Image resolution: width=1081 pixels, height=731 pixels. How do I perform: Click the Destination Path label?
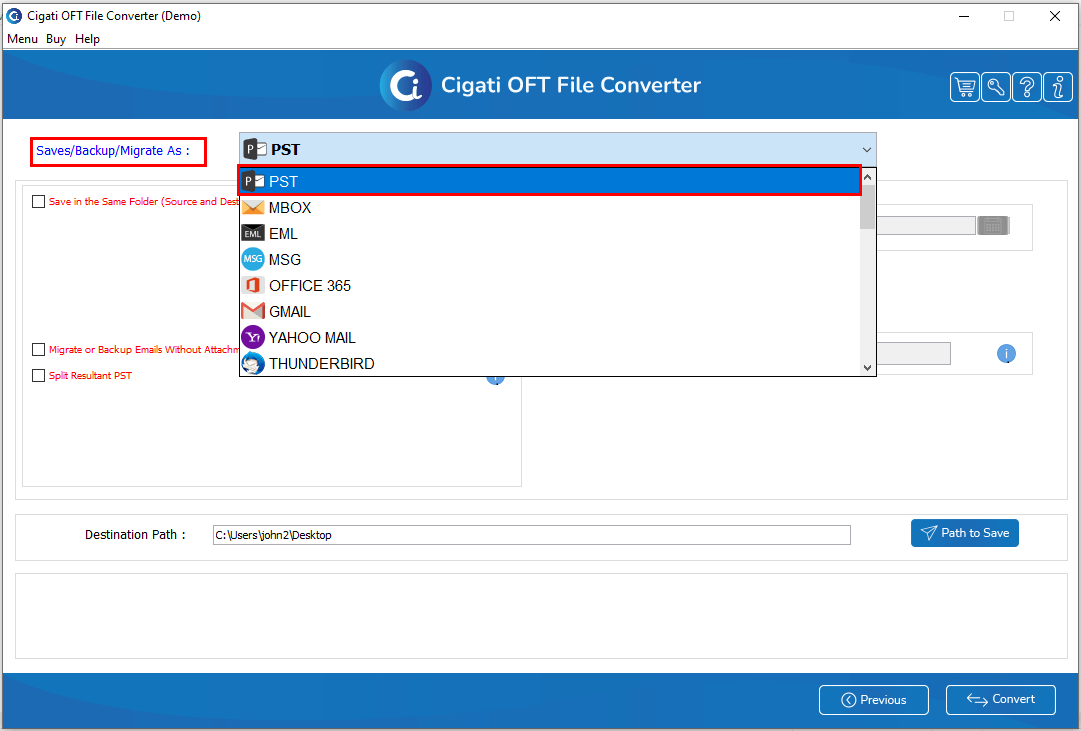click(135, 535)
